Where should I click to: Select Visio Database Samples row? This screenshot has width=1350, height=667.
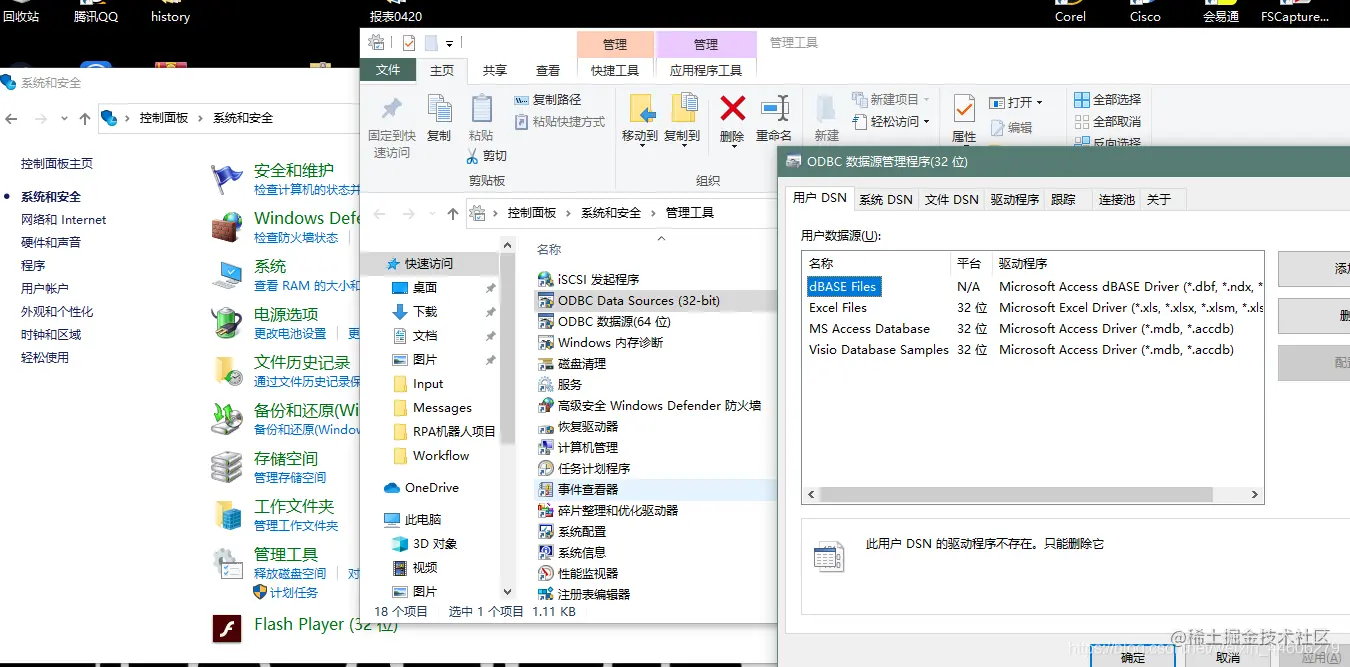click(x=1033, y=349)
